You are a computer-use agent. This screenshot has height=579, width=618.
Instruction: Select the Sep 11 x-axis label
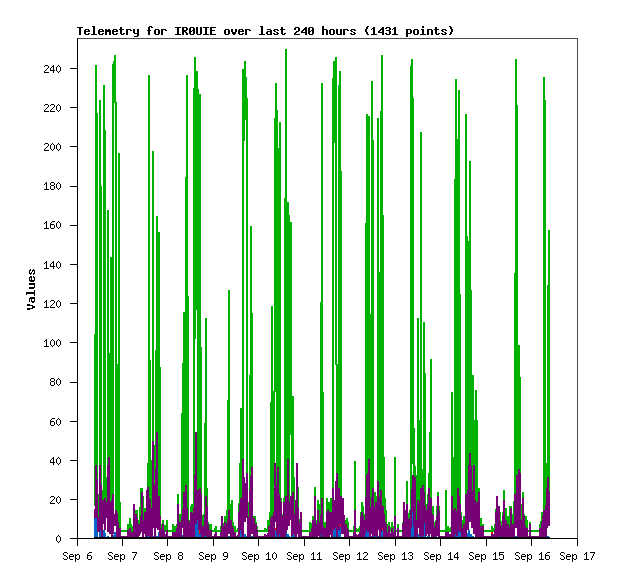(304, 556)
